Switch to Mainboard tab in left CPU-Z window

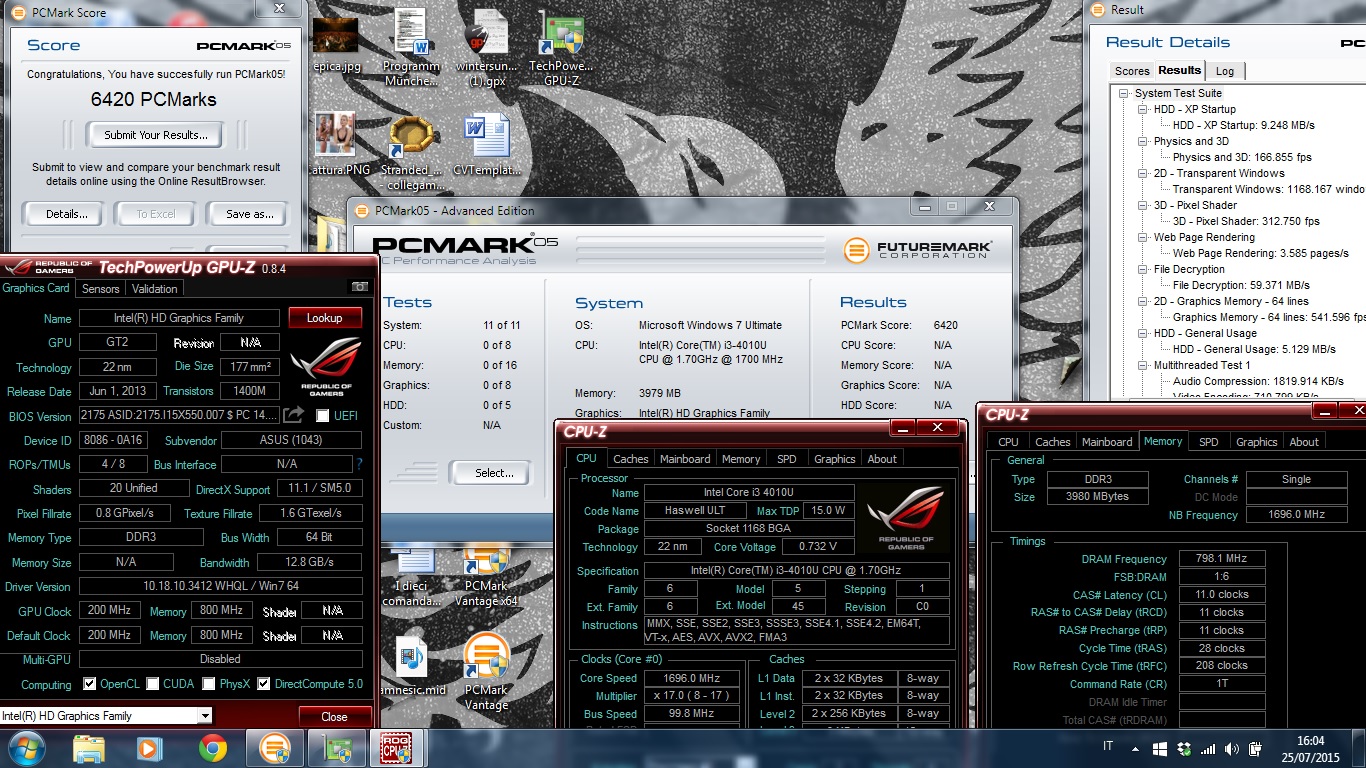coord(685,459)
